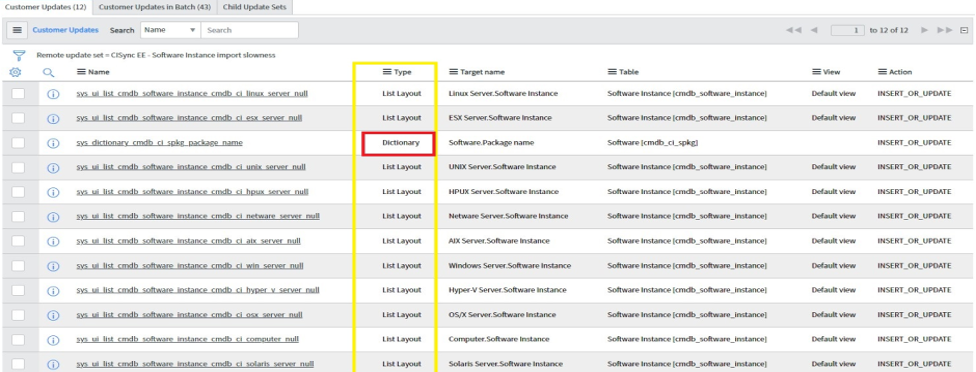976x372 pixels.
Task: Tick the checkbox for the sys_dictionary row
Action: (x=18, y=142)
